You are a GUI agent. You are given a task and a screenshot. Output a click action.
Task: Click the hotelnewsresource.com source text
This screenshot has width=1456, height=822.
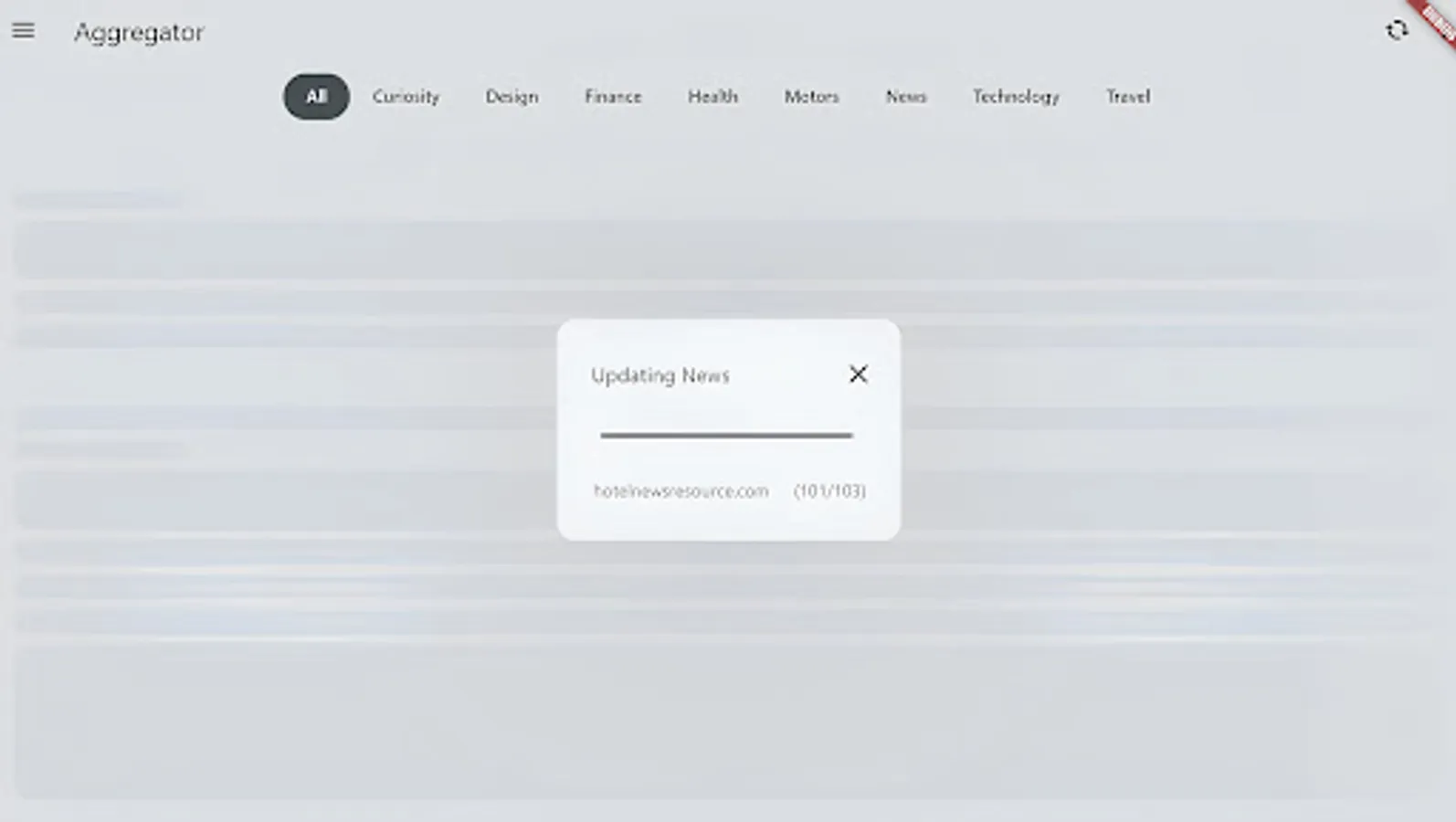click(x=681, y=491)
